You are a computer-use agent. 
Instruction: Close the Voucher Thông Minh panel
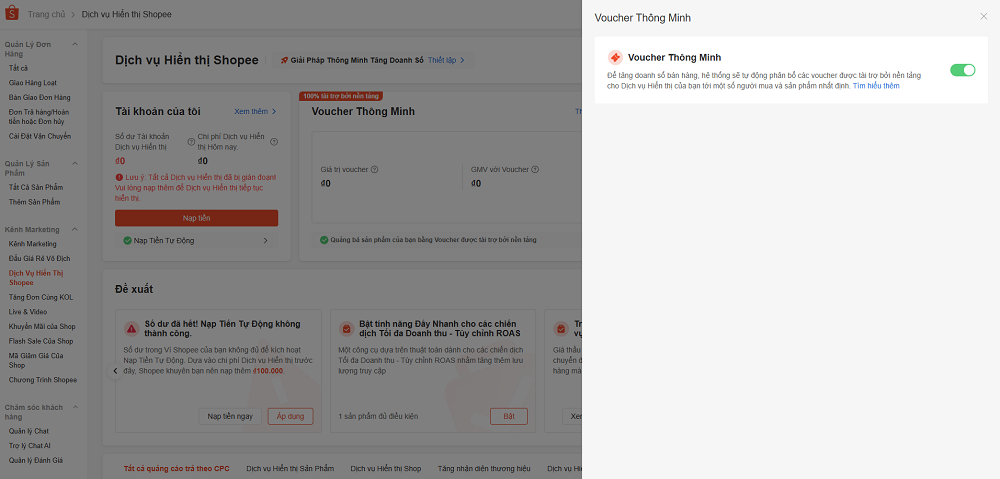pos(983,17)
